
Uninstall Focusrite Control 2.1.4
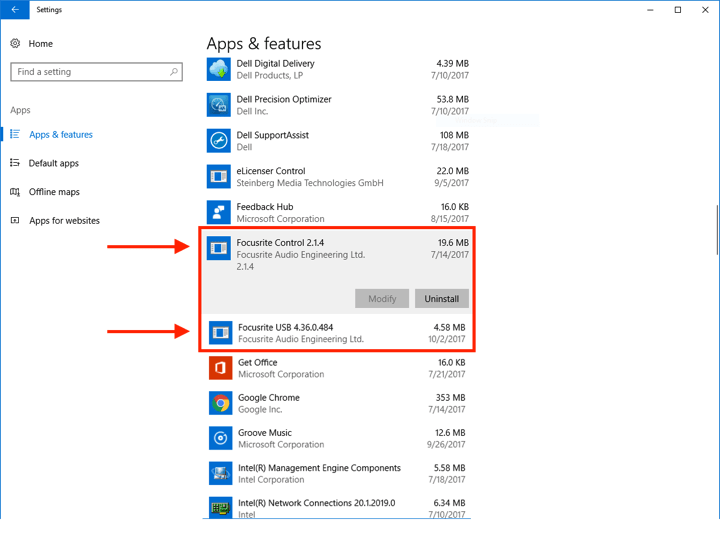click(x=442, y=299)
